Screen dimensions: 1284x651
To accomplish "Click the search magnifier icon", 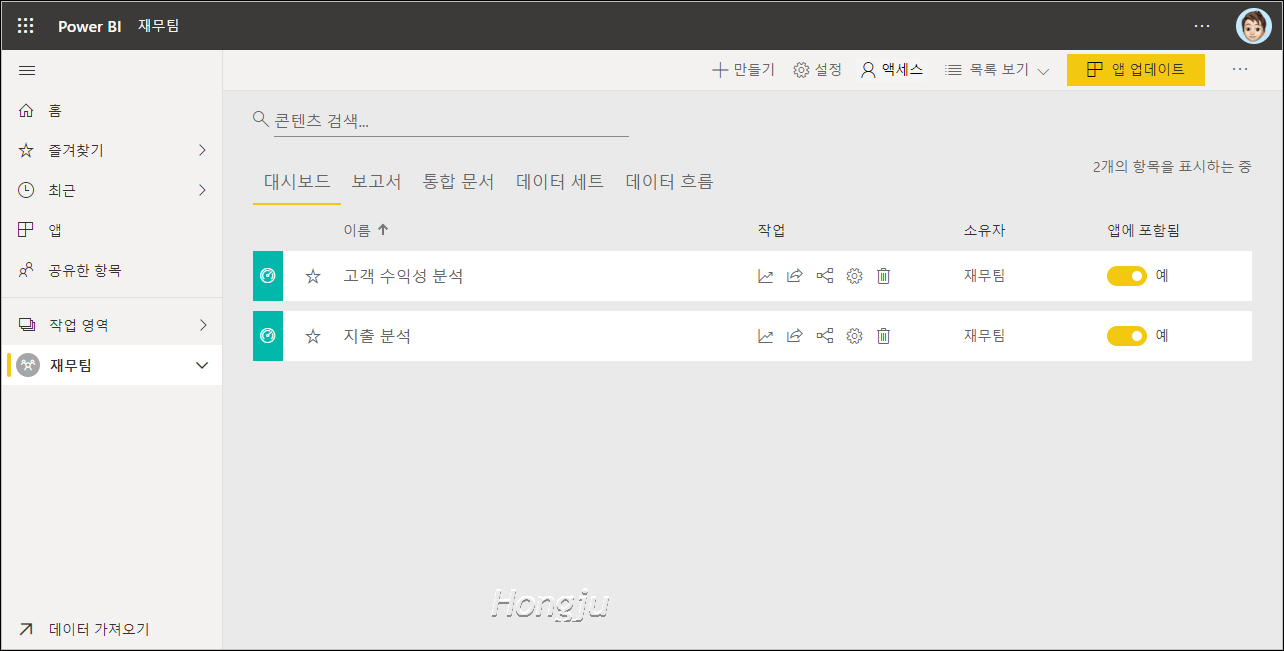I will pos(261,119).
